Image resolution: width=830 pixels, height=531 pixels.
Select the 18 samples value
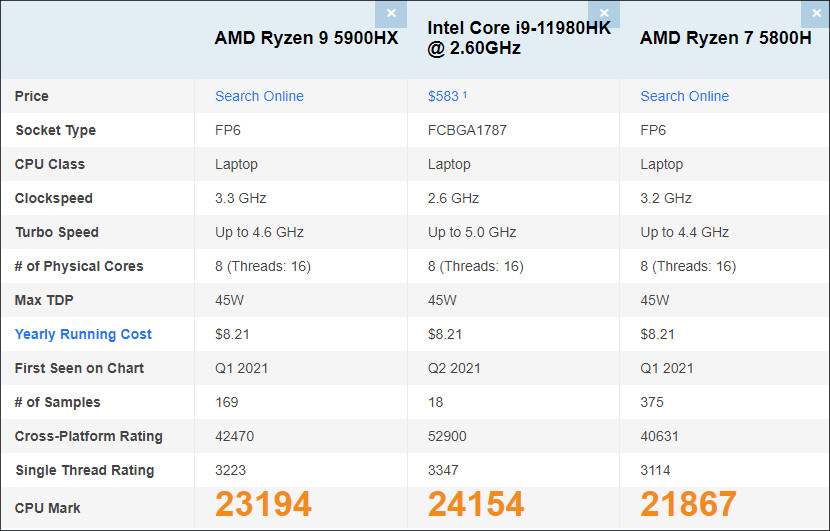pyautogui.click(x=436, y=402)
